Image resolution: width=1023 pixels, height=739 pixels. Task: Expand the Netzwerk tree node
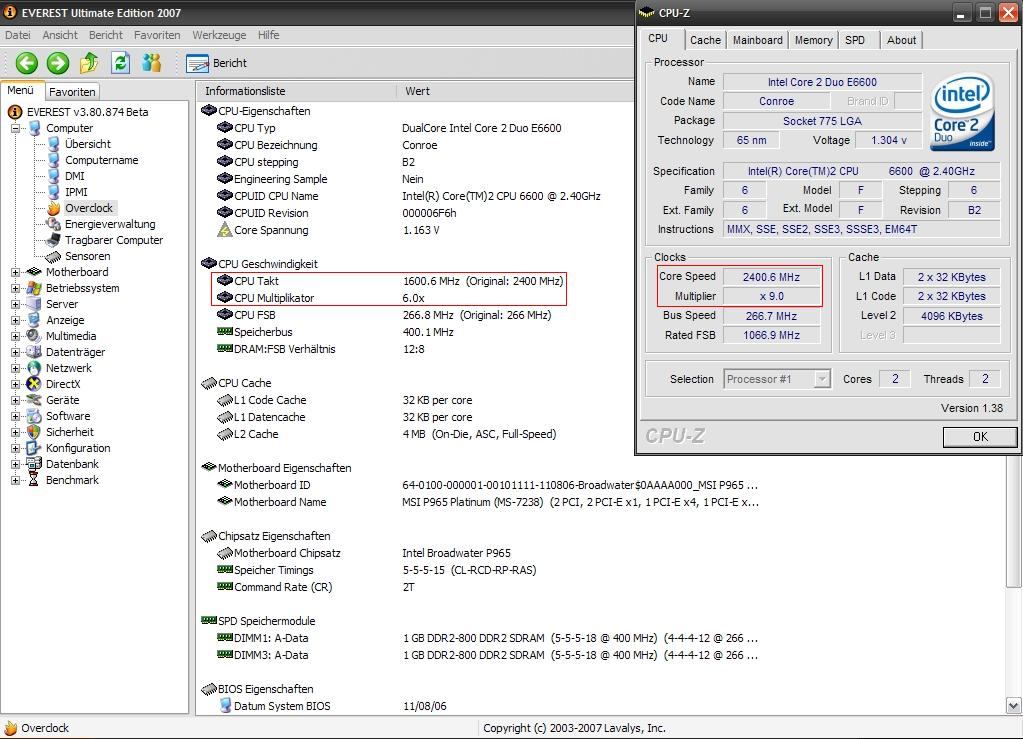click(15, 368)
